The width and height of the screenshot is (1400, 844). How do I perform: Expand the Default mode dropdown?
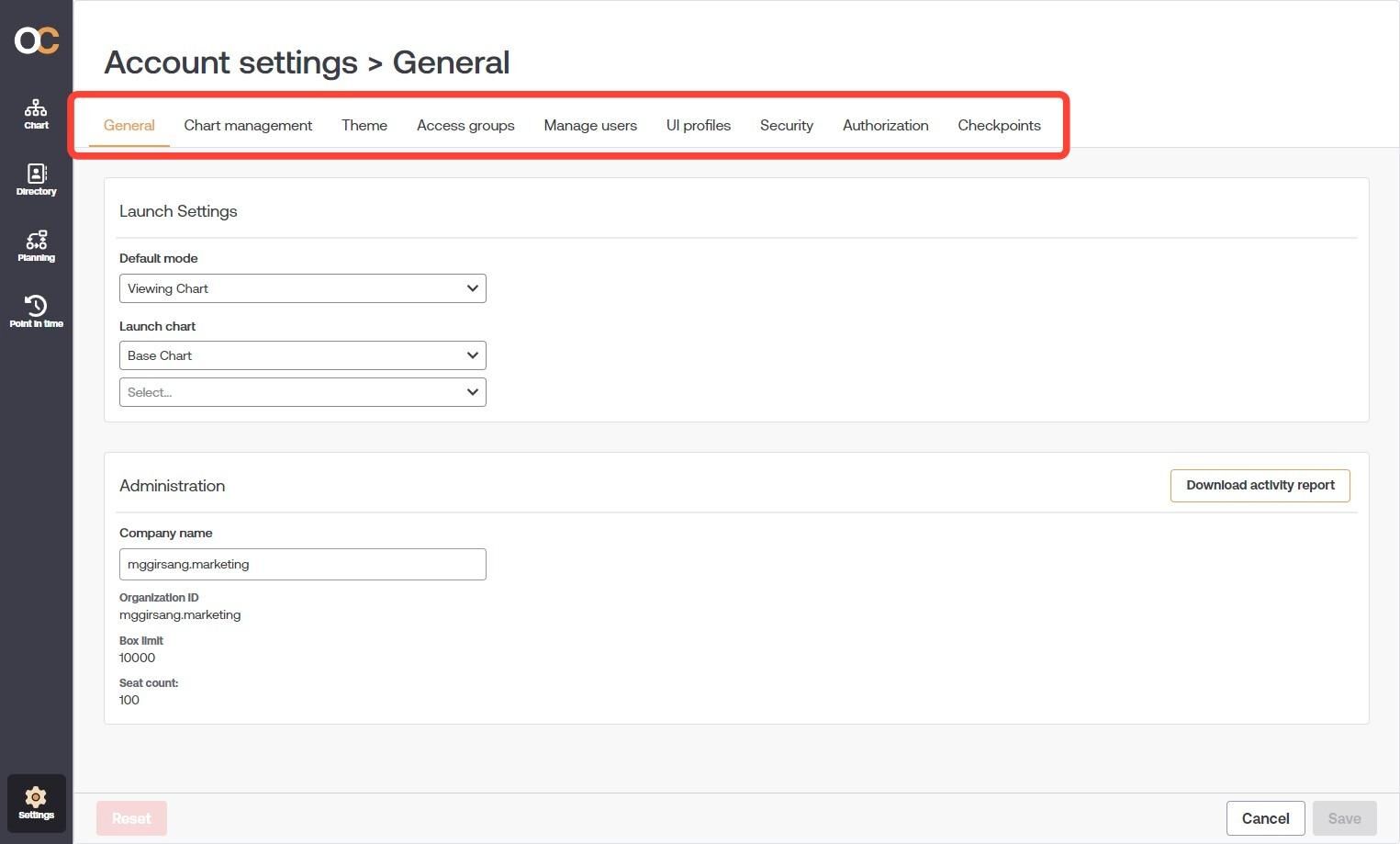click(x=303, y=288)
